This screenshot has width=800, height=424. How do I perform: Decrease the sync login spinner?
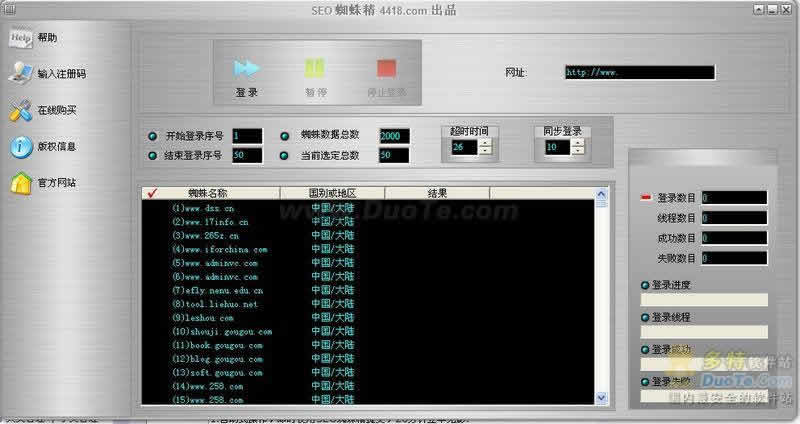[578, 151]
